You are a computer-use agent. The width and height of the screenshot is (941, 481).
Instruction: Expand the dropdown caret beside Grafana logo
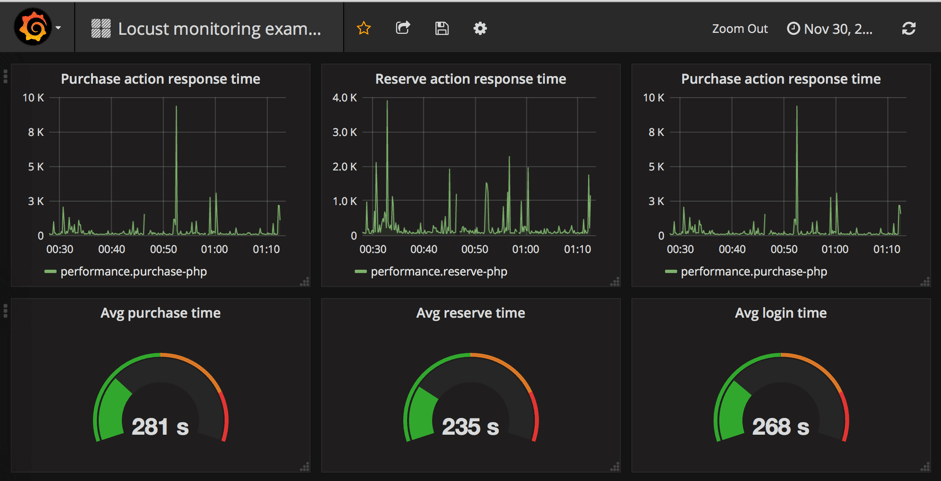[58, 28]
